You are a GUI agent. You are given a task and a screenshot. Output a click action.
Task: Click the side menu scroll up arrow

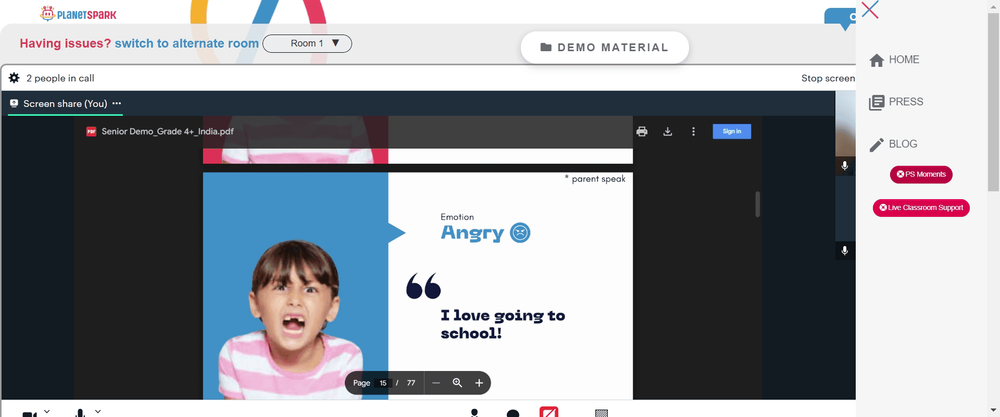pos(994,6)
